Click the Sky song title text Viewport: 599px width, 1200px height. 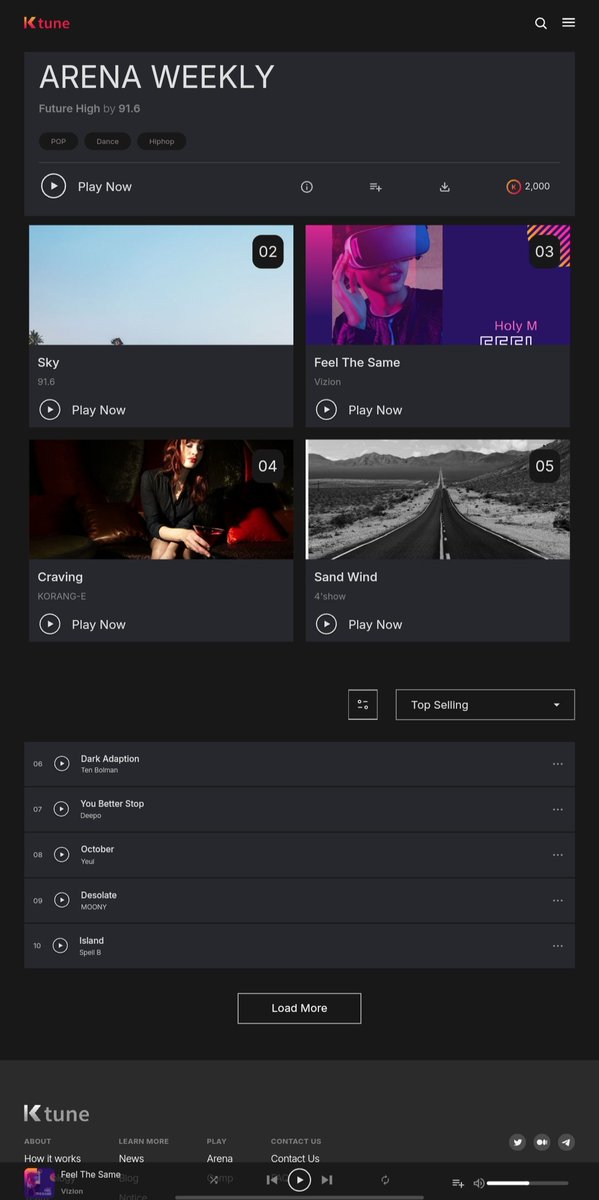pyautogui.click(x=48, y=363)
